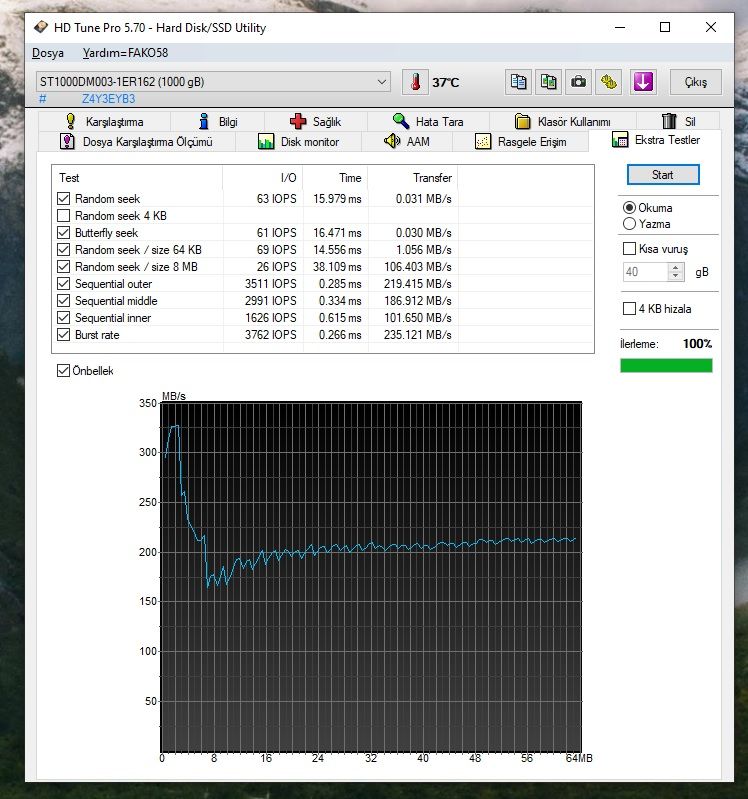
Task: Click the purple download arrow icon
Action: 643,82
